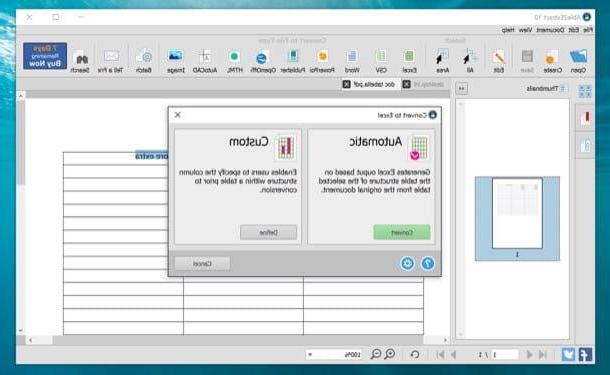Click the Facebook icon in the status bar
This screenshot has width=610, height=375.
point(585,354)
